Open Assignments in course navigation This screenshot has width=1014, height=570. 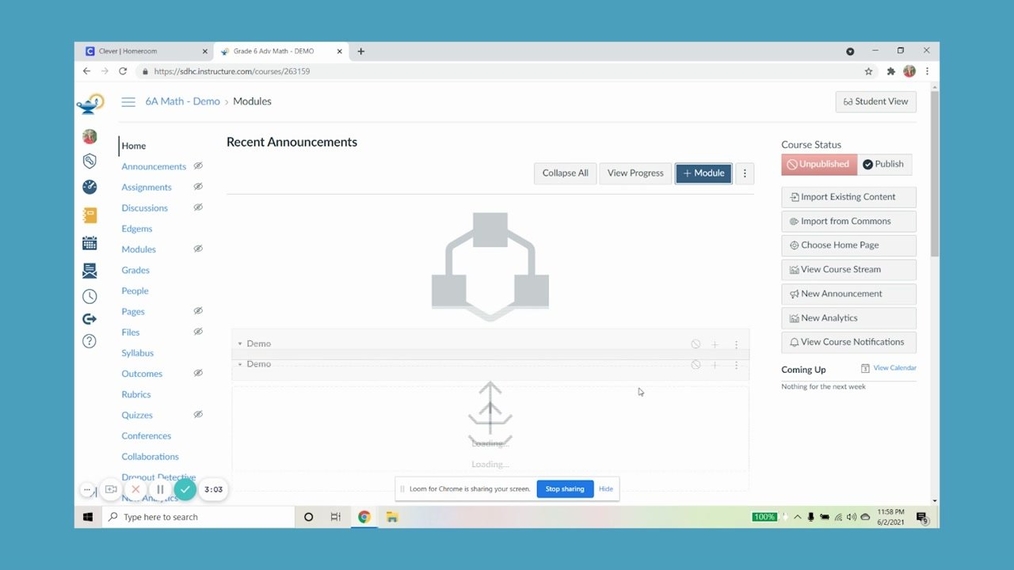[x=146, y=187]
